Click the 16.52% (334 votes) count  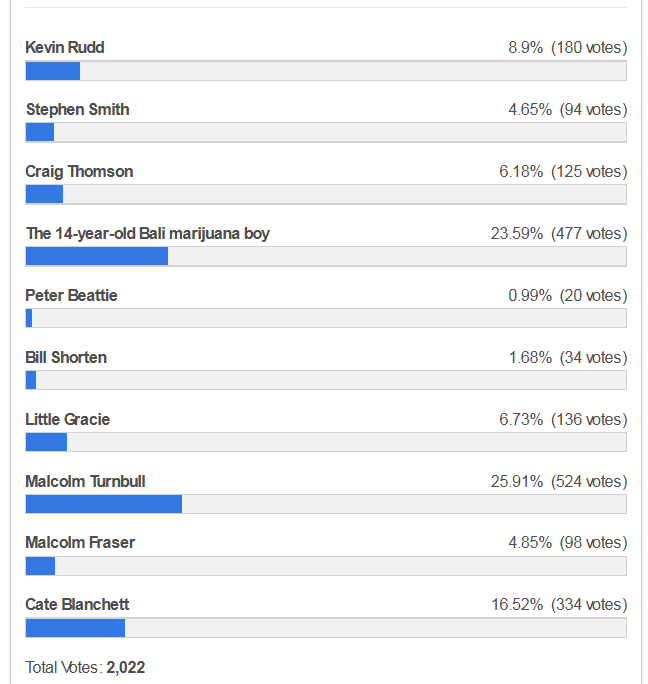(x=559, y=605)
